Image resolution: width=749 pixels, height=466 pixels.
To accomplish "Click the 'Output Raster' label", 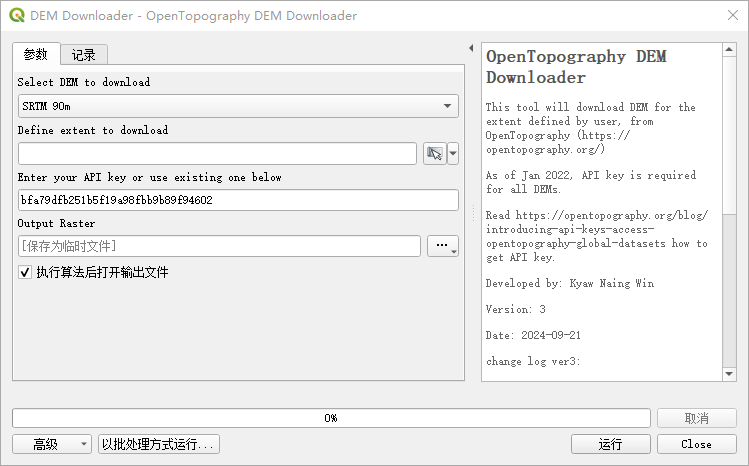I will click(x=56, y=223).
